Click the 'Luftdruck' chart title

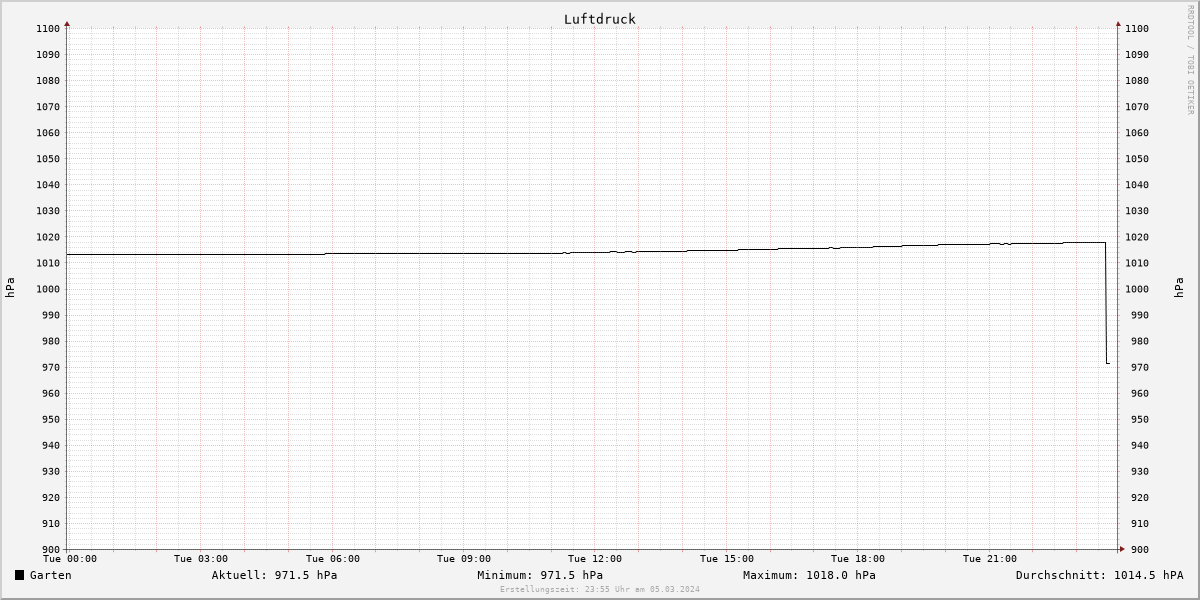coord(600,19)
